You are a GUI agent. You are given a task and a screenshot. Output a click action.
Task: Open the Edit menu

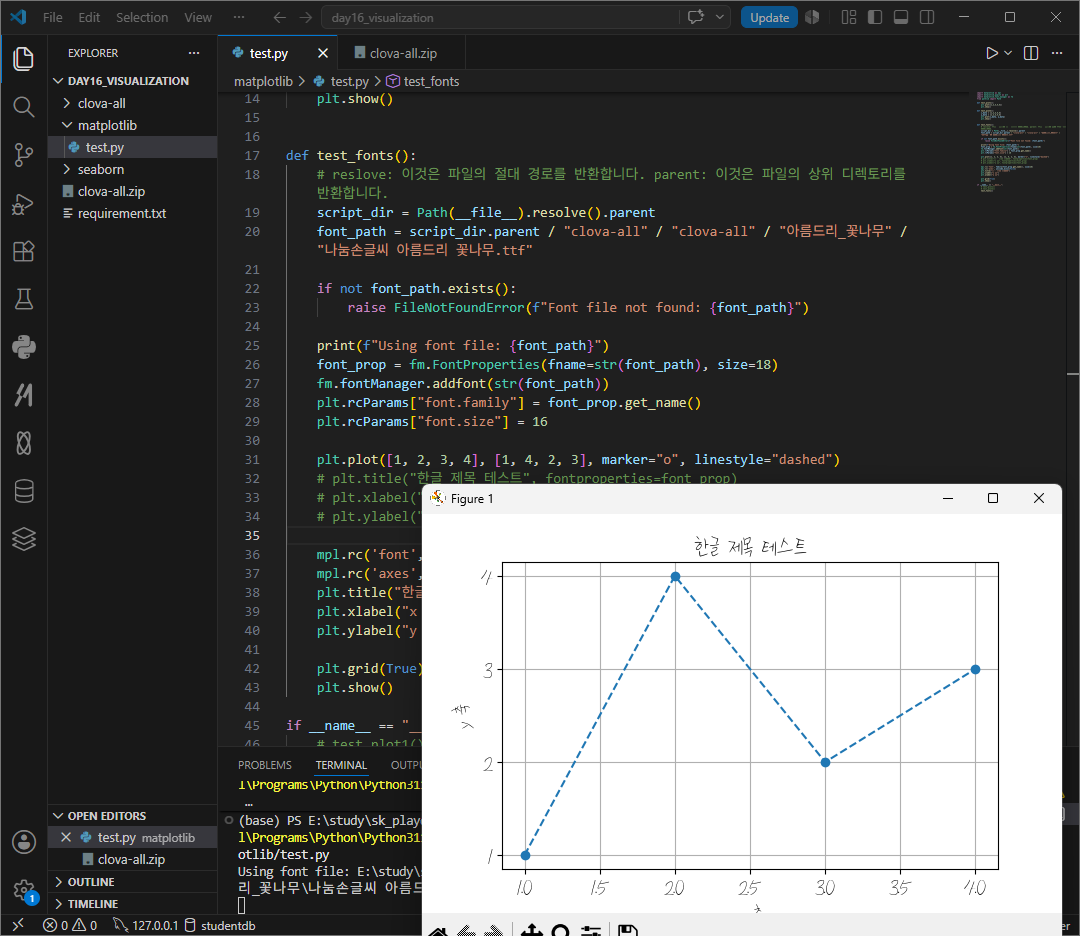89,17
